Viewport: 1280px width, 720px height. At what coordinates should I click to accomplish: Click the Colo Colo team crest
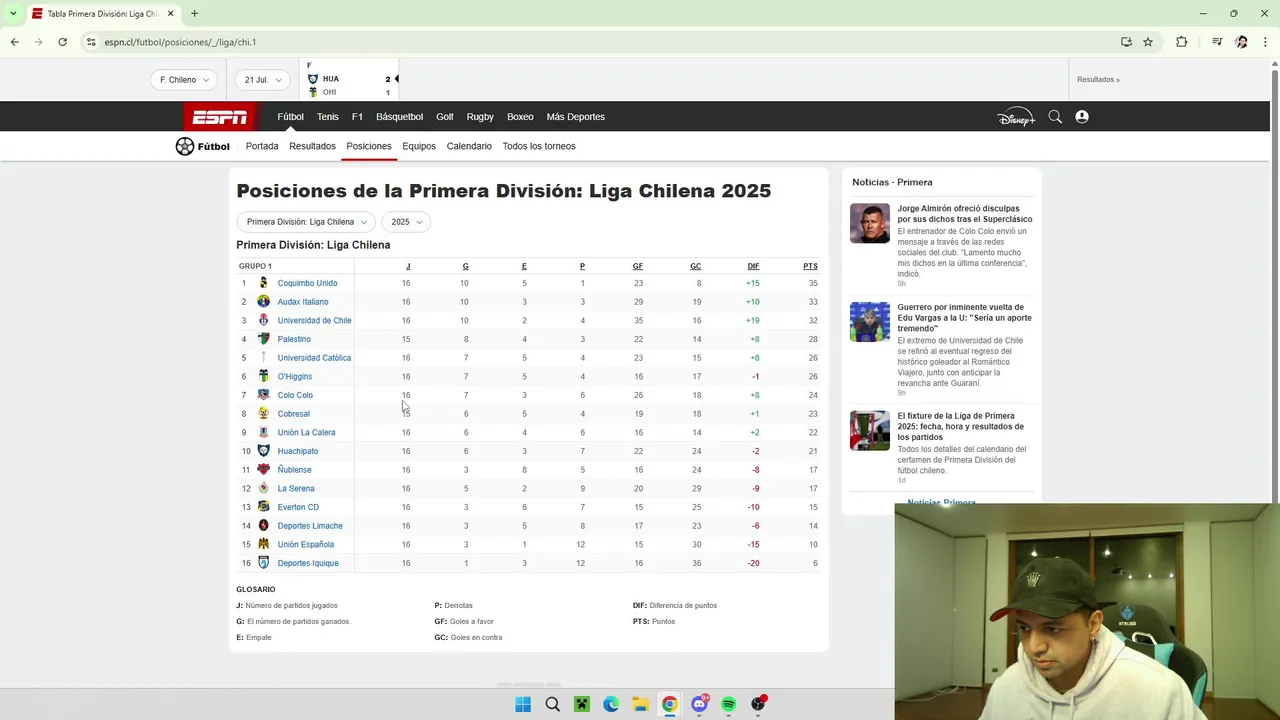(x=264, y=395)
